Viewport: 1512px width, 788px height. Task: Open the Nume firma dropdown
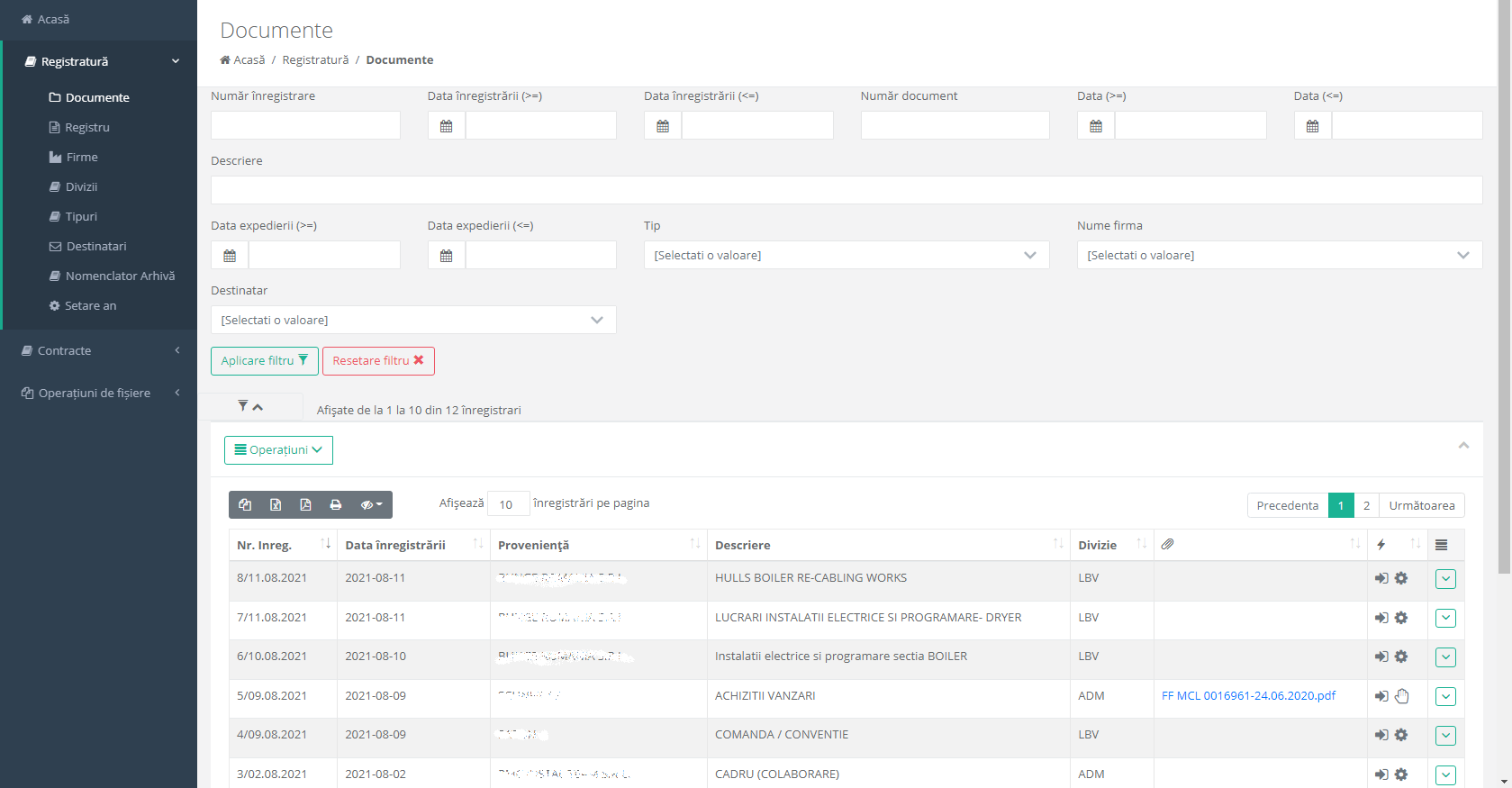(x=1279, y=256)
